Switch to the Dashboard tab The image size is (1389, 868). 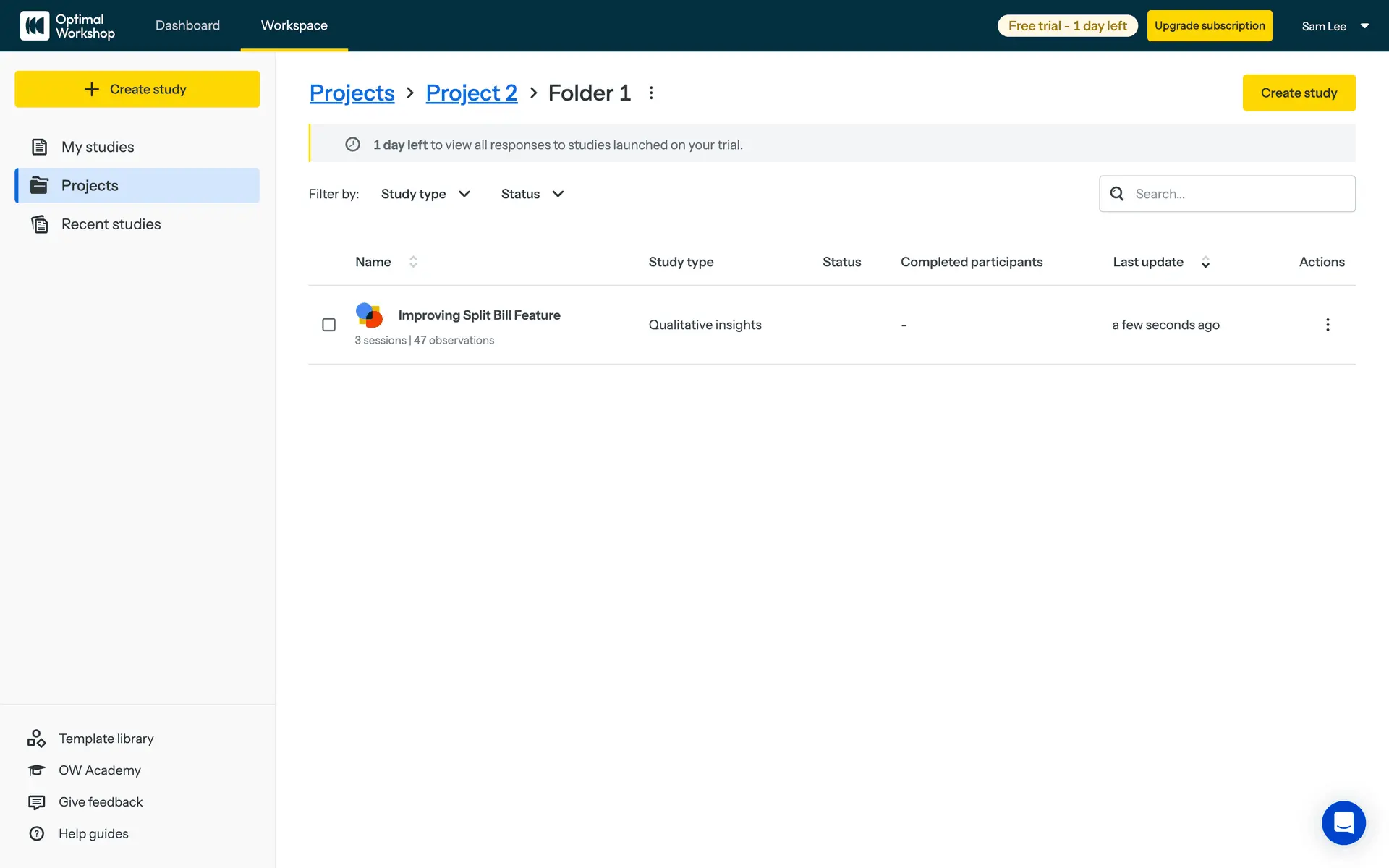(187, 25)
